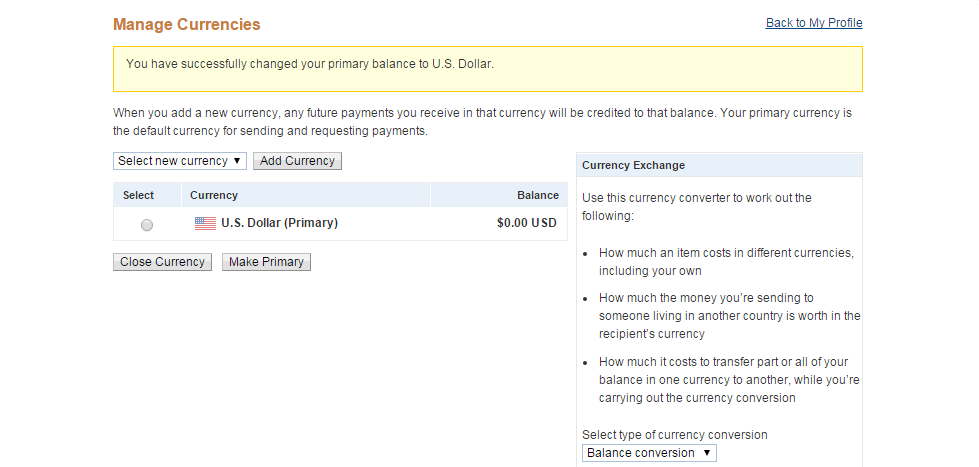Click the U.S. Dollar (Primary) label
Image resolution: width=979 pixels, height=467 pixels.
279,223
